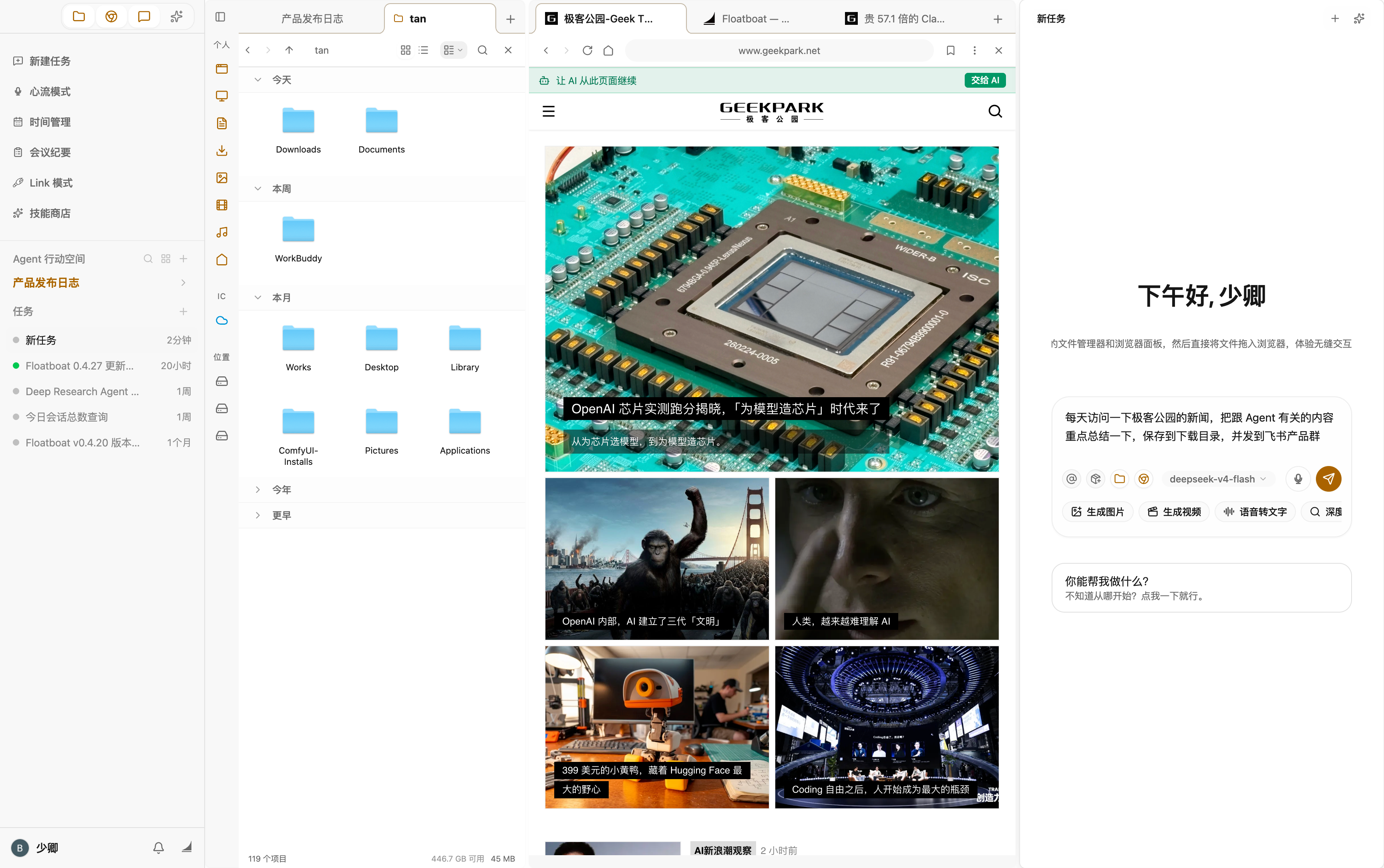Screen dimensions: 1384x868
Task: Open the GeekPark hamburger menu
Action: click(x=549, y=111)
